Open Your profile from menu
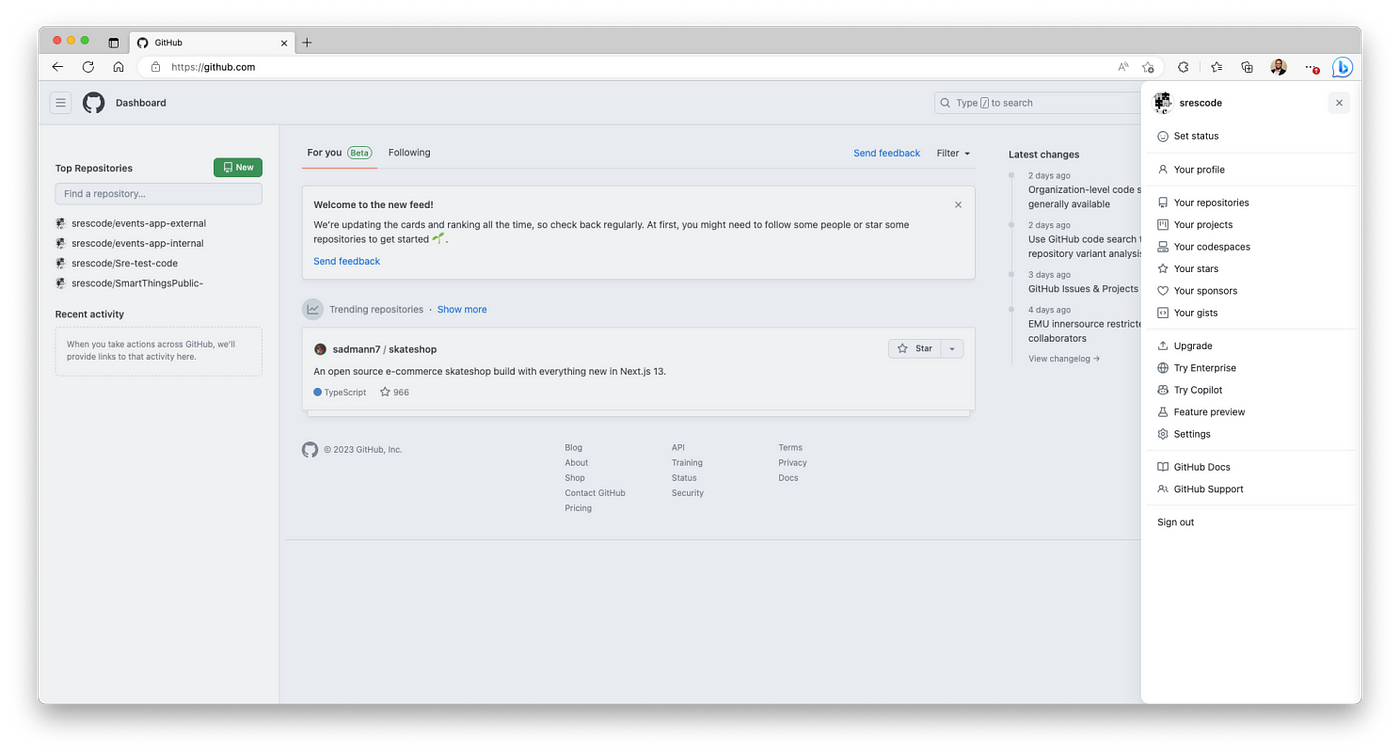Viewport: 1400px width, 755px height. point(1248,170)
